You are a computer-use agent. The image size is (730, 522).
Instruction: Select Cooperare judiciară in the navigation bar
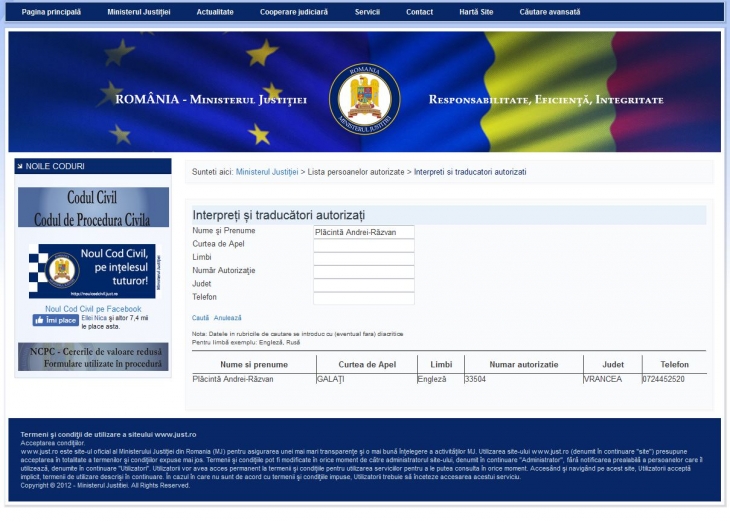294,12
